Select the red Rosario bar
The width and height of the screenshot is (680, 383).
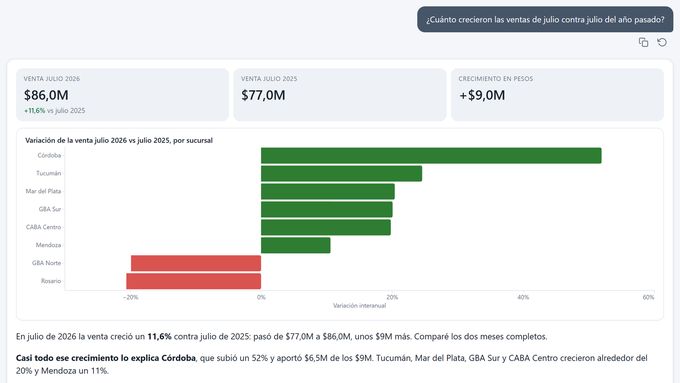pyautogui.click(x=193, y=281)
